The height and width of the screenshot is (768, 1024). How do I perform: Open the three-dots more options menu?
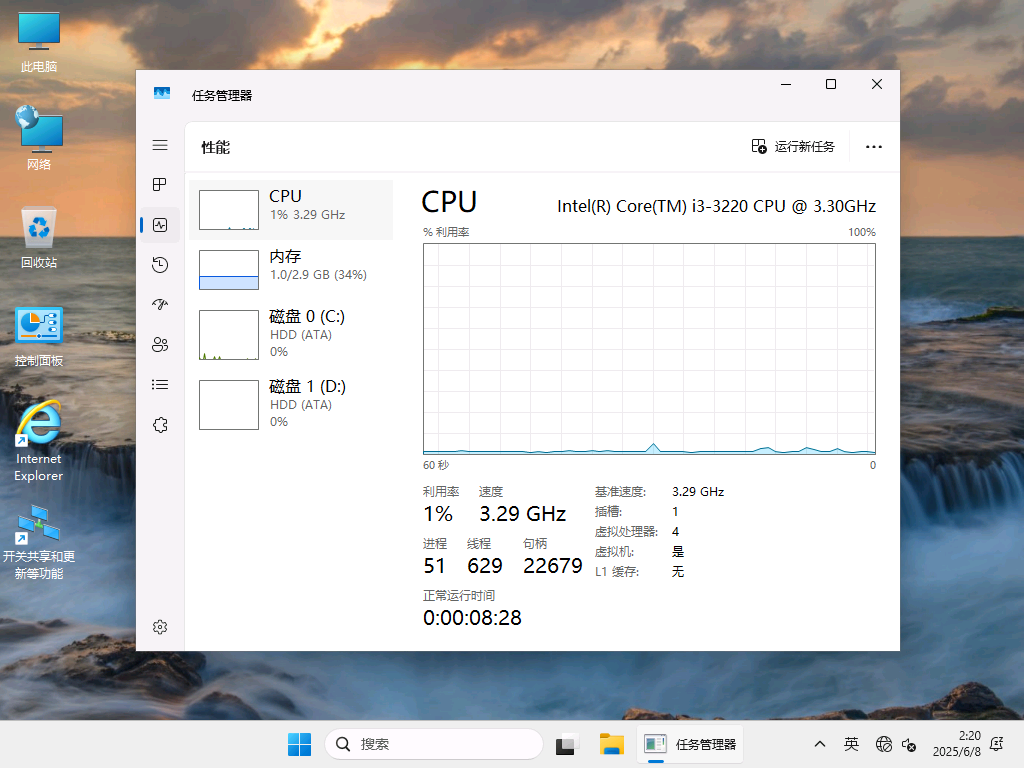(x=874, y=146)
